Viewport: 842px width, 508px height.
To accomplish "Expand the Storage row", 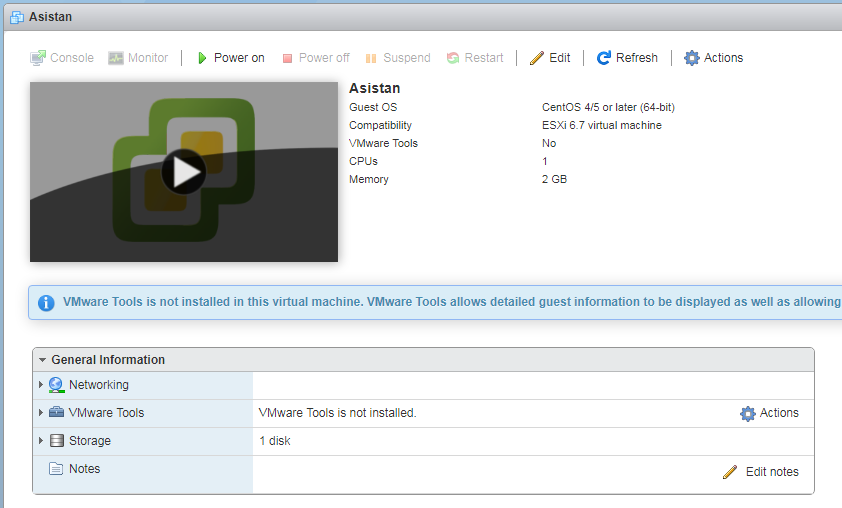I will 41,441.
